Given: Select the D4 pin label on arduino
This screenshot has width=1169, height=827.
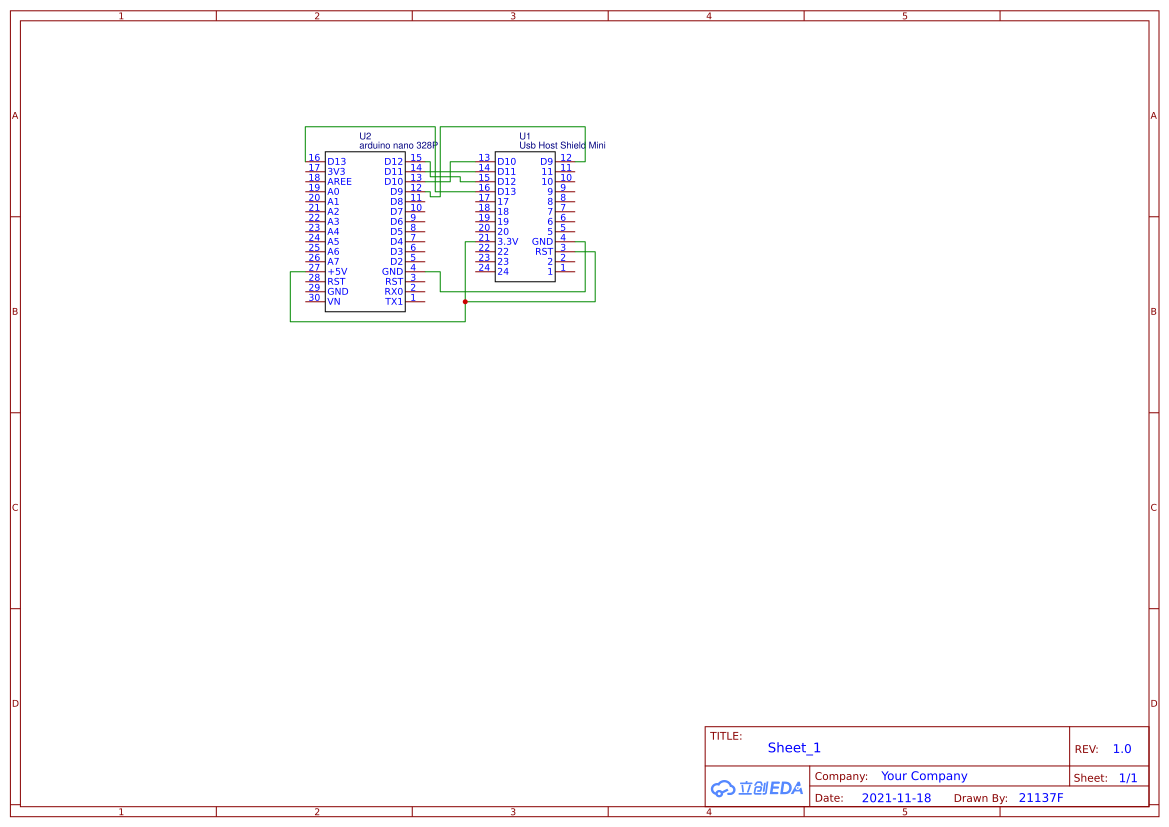Looking at the screenshot, I should point(397,242).
